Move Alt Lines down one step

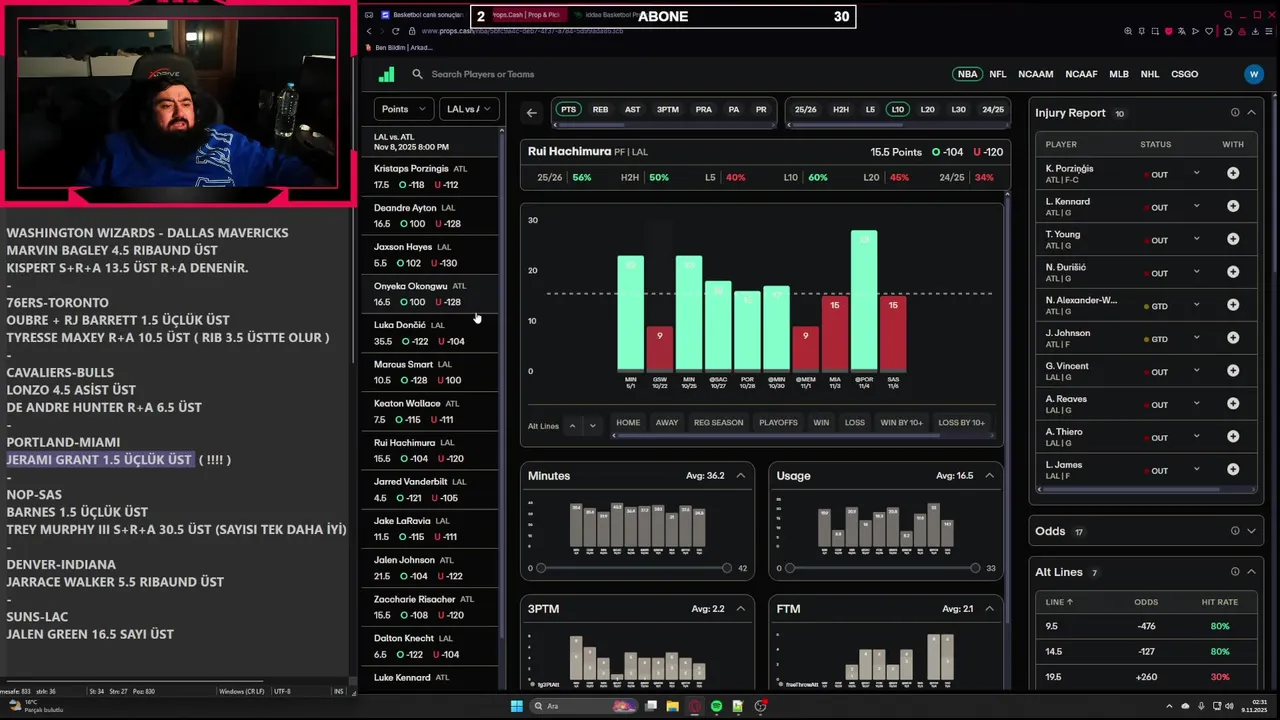592,426
